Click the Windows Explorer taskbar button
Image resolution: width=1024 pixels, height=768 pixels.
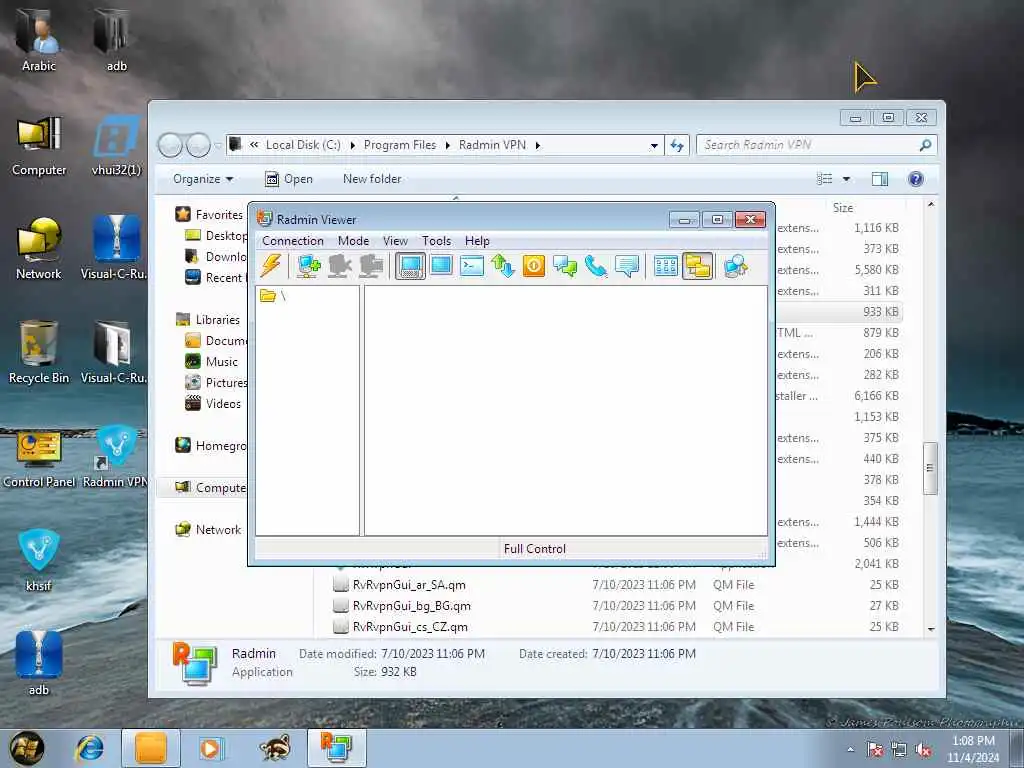(x=151, y=748)
